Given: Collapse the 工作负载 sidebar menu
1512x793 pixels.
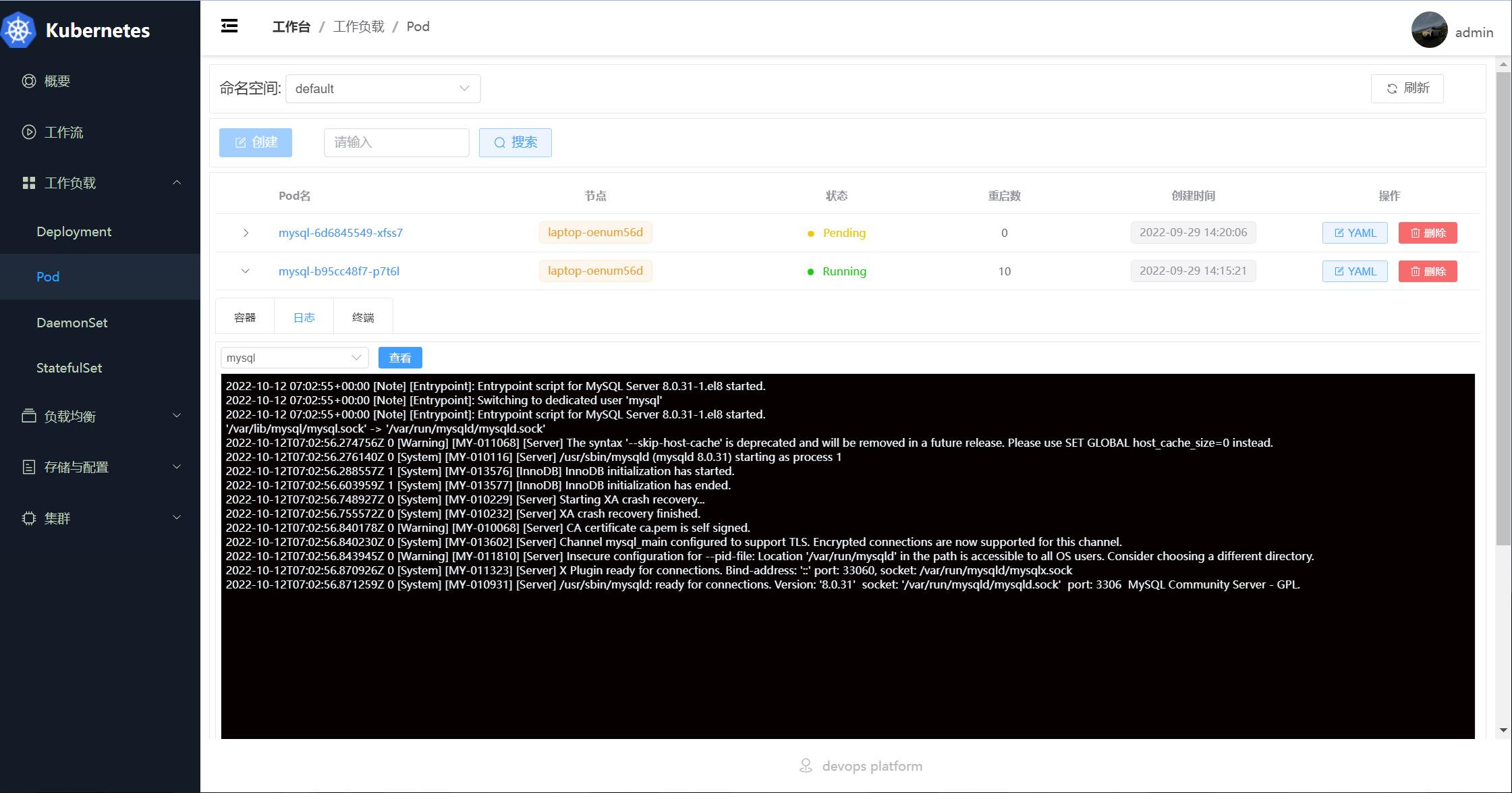Looking at the screenshot, I should [100, 183].
